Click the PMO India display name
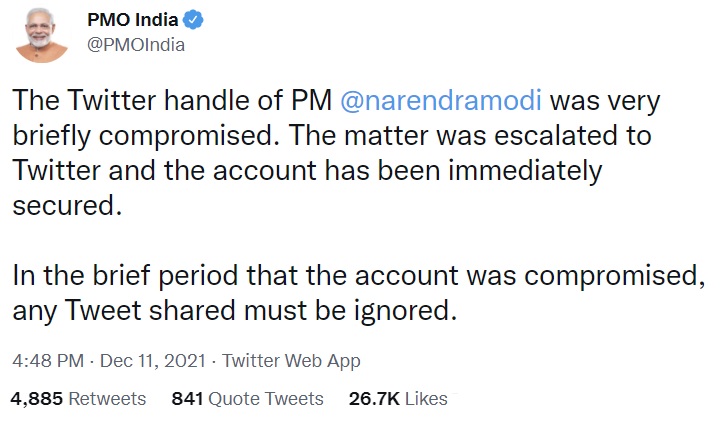Image resolution: width=722 pixels, height=424 pixels. (132, 19)
